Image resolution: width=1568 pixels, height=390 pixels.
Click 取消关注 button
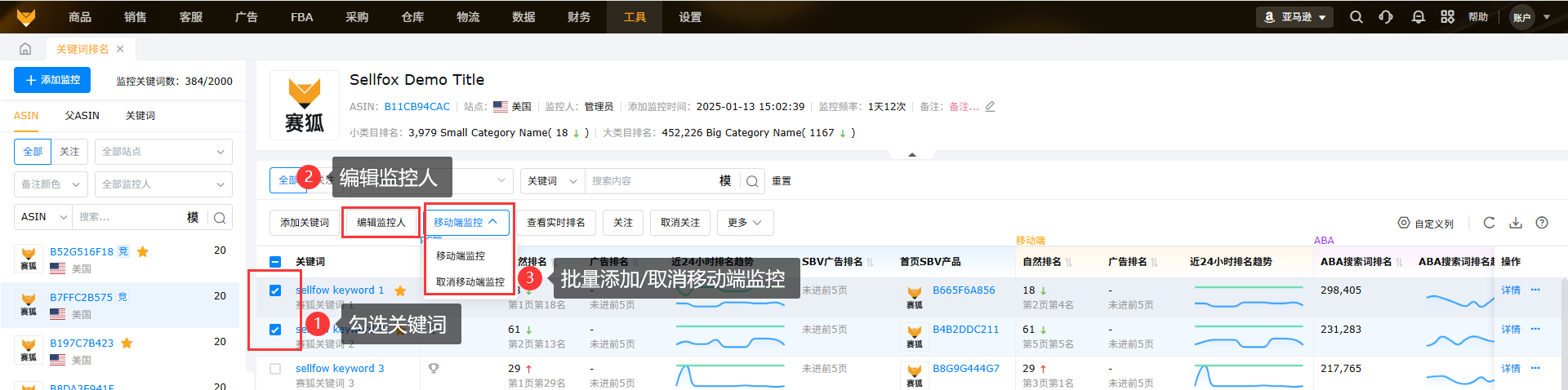(x=680, y=223)
